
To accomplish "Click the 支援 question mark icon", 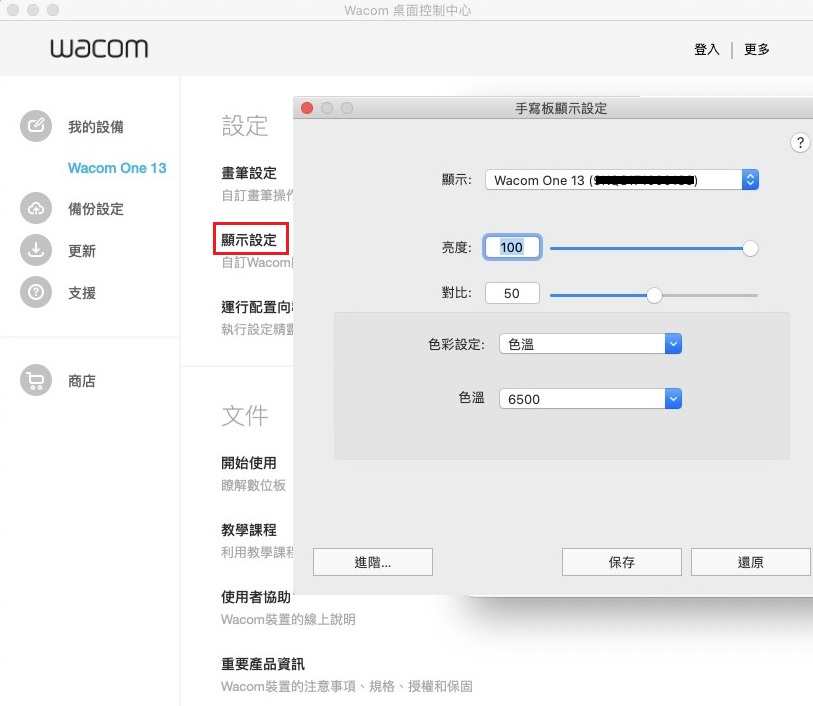I will (x=36, y=292).
